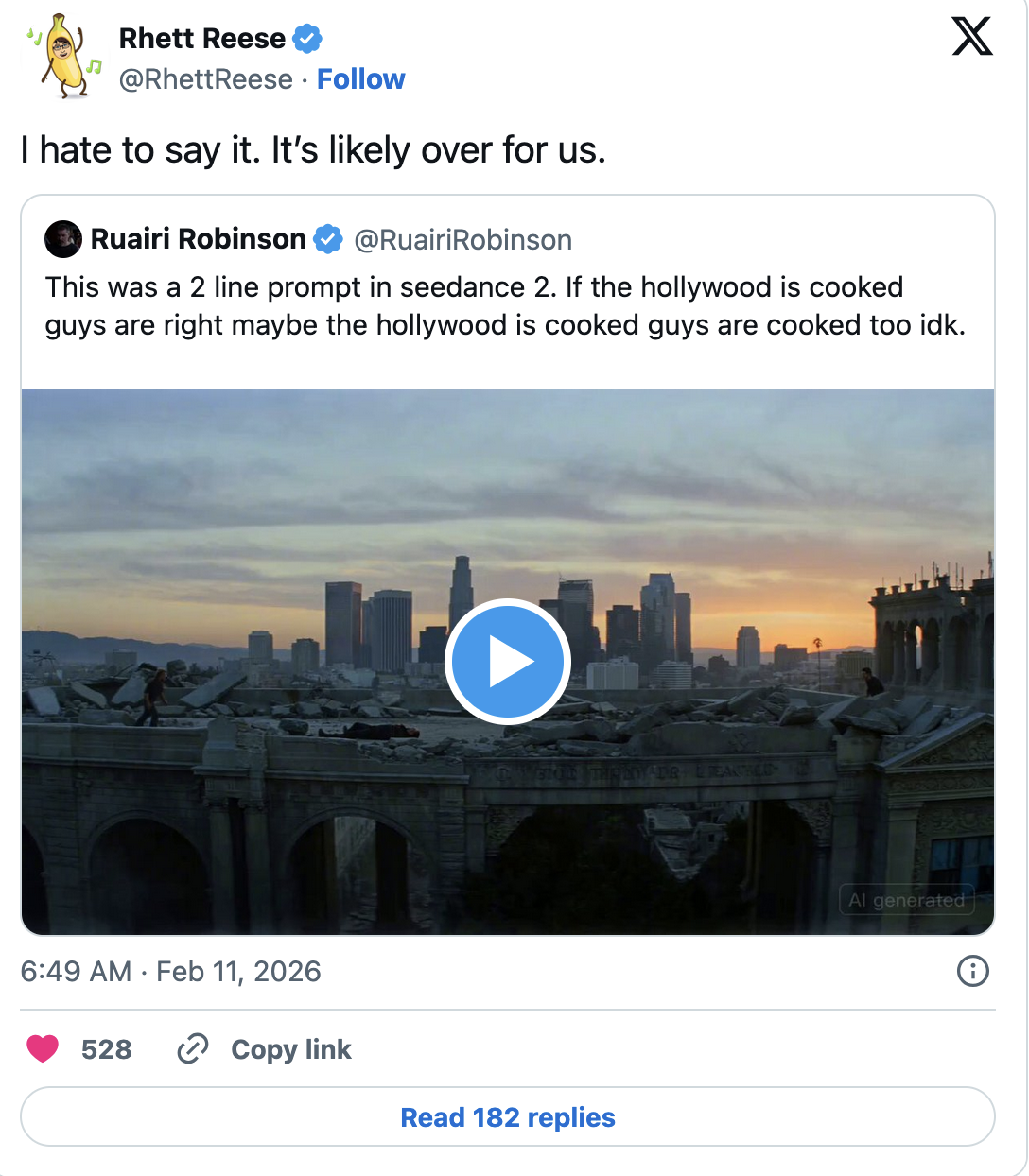Unfollow by clicking the Follow toggle

(x=362, y=79)
